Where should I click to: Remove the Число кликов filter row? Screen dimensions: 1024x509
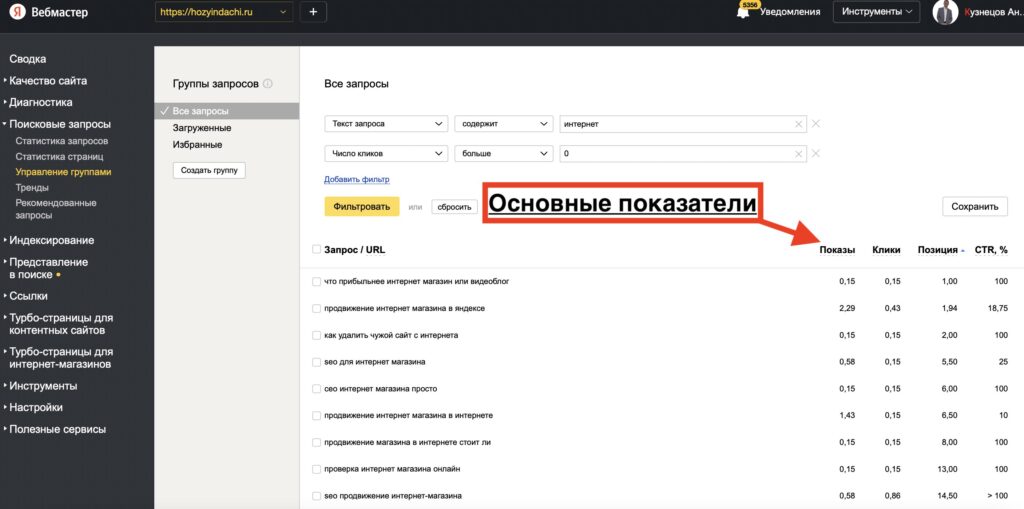pos(816,154)
